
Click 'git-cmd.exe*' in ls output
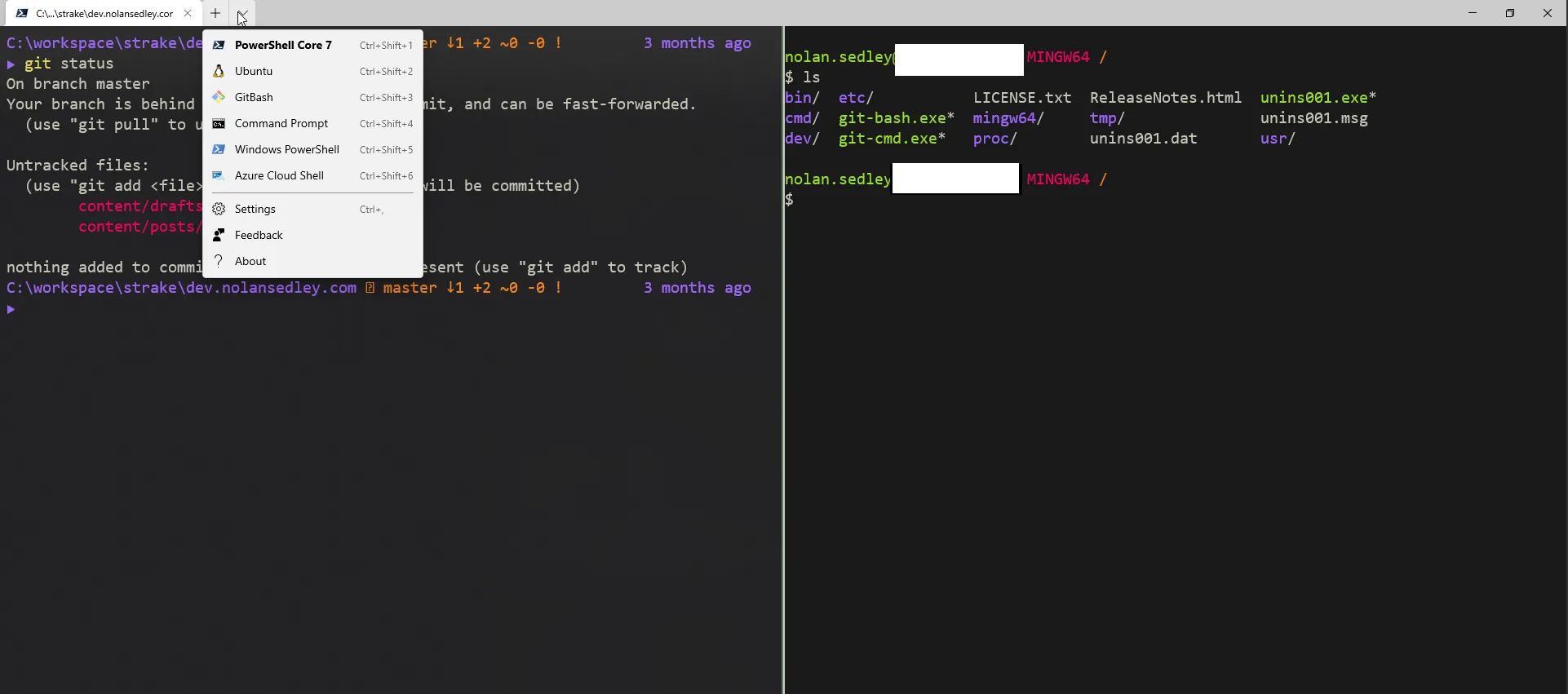(893, 139)
